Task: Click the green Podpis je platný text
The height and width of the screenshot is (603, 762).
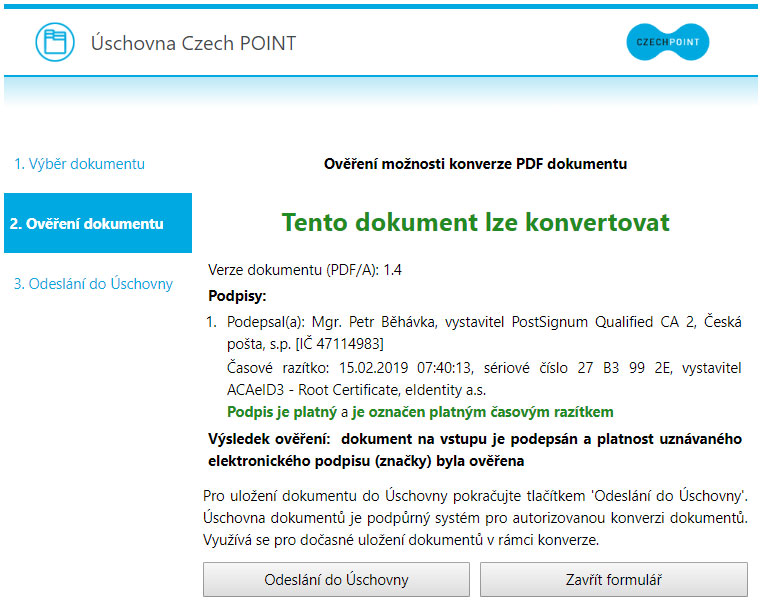Action: click(x=282, y=412)
